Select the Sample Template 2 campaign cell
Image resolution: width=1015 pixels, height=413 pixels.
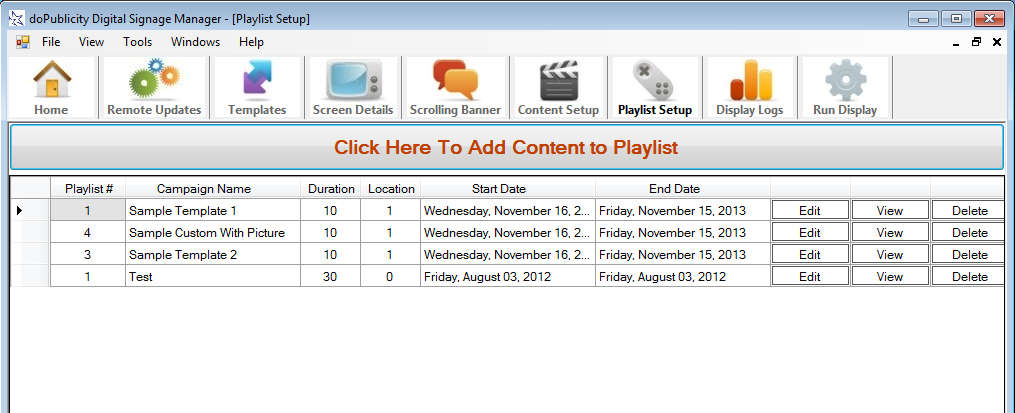point(213,255)
